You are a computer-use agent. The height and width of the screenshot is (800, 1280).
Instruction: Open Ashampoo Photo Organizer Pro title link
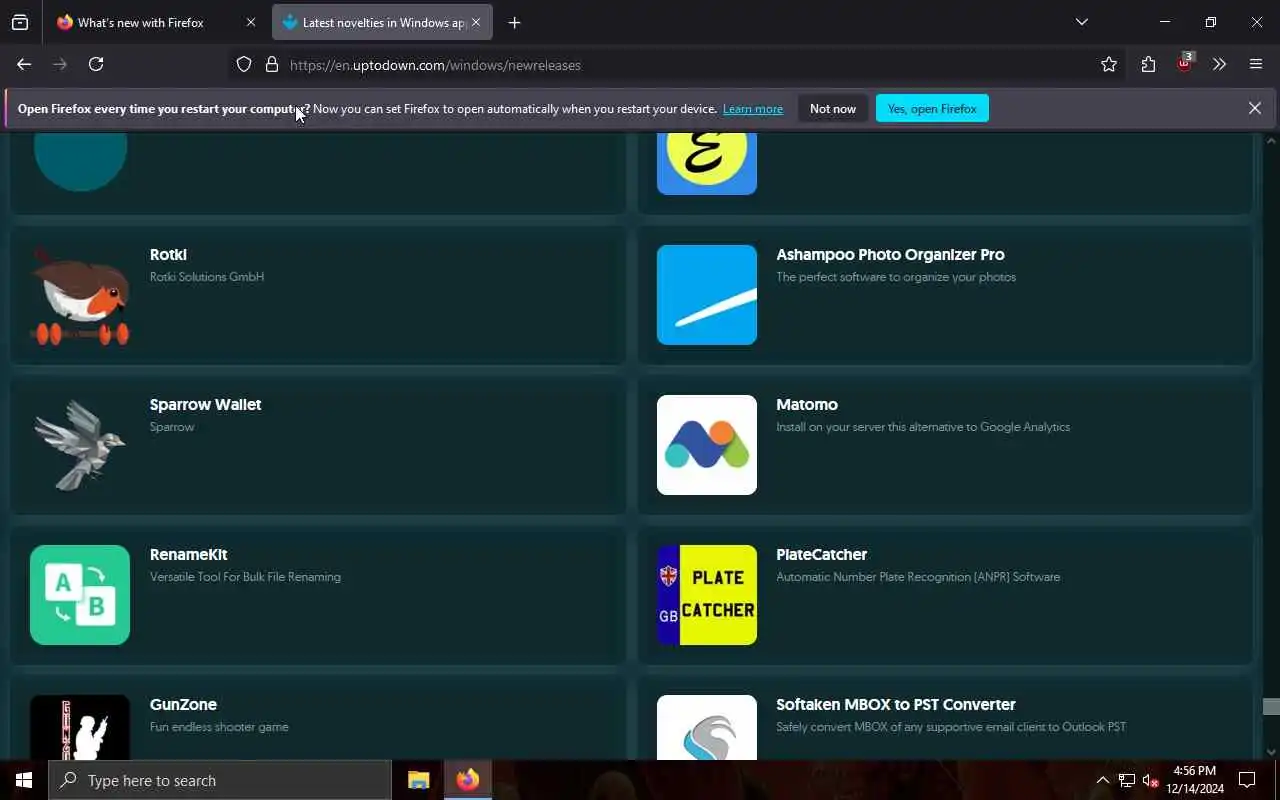890,255
